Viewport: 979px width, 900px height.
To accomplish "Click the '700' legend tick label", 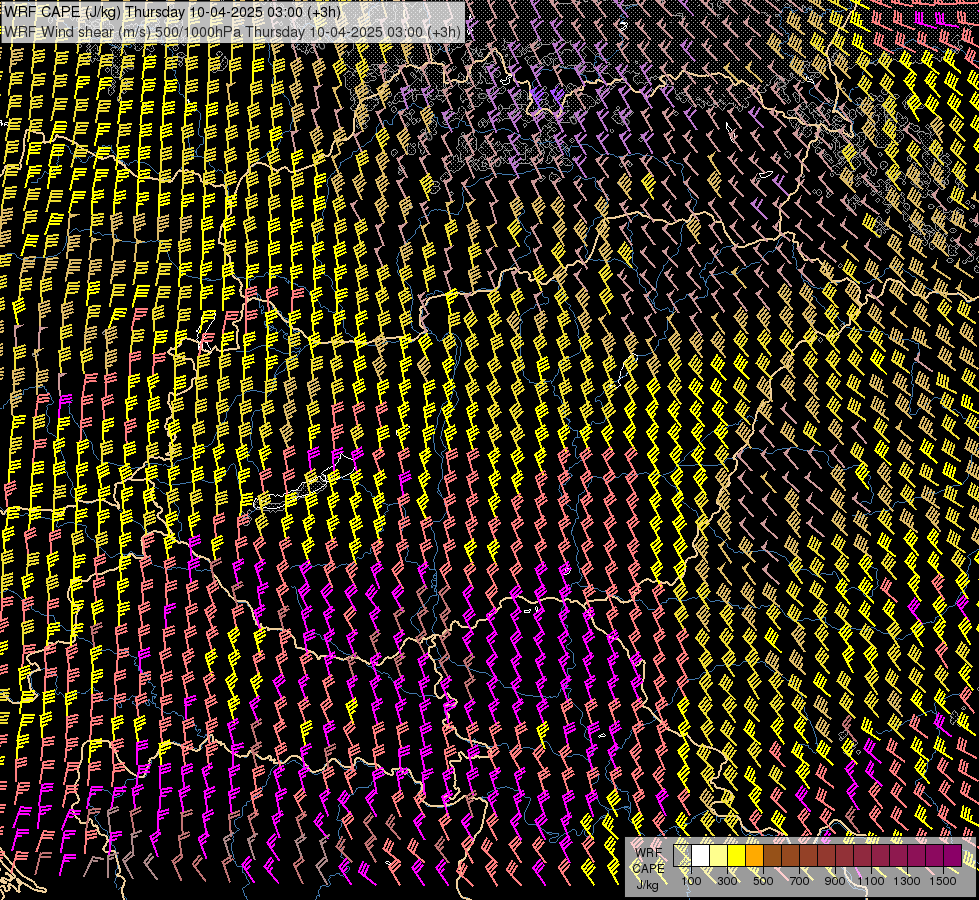I will [799, 881].
